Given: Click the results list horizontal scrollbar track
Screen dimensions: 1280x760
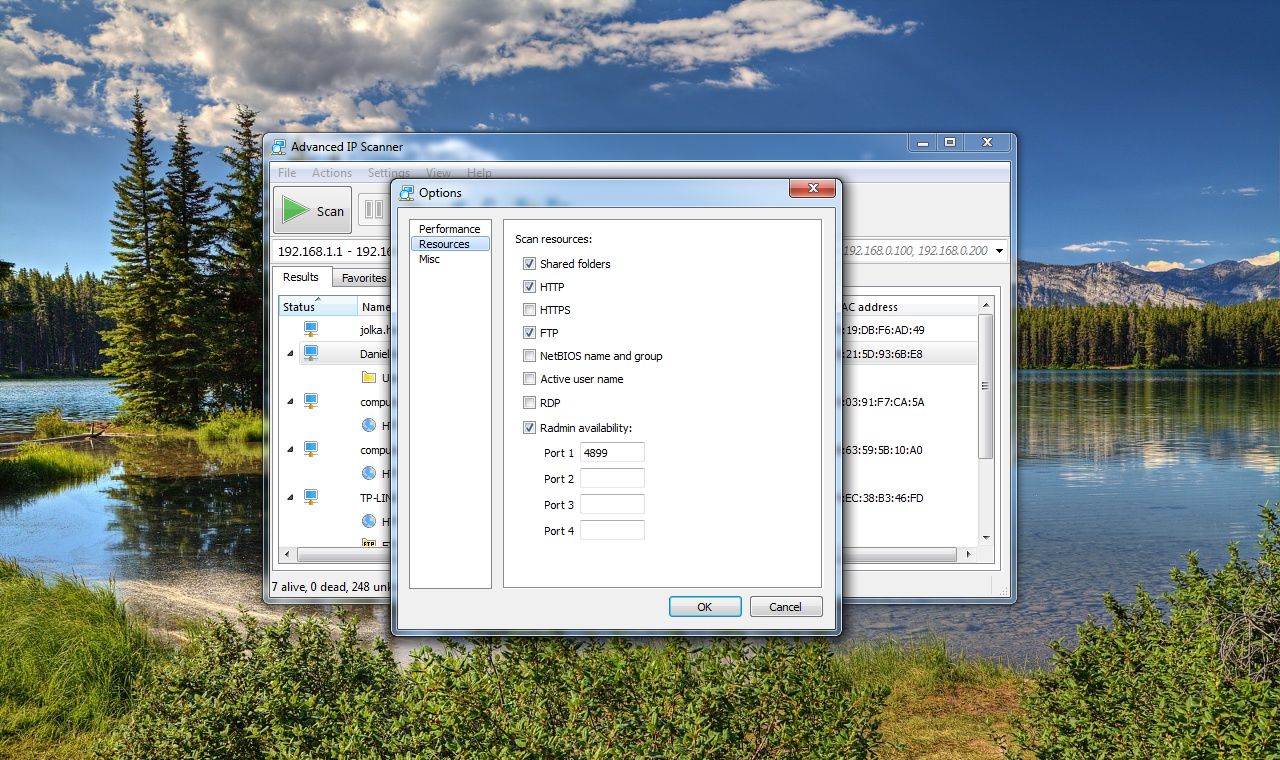Looking at the screenshot, I should click(x=628, y=554).
